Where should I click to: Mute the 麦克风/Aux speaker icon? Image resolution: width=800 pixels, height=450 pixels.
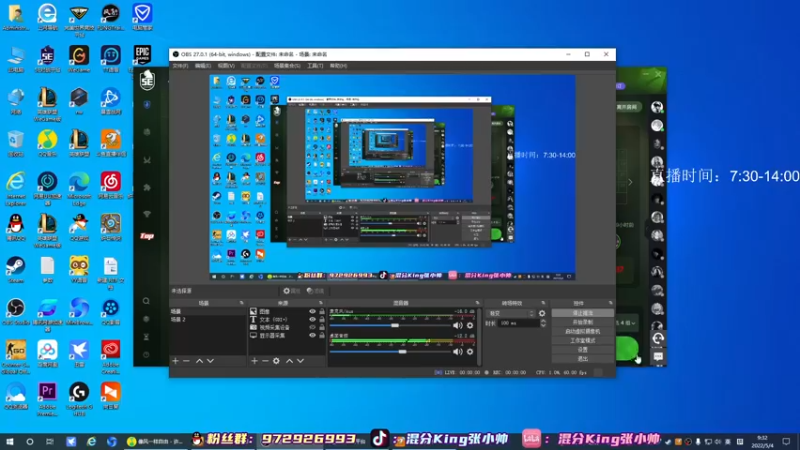[458, 326]
